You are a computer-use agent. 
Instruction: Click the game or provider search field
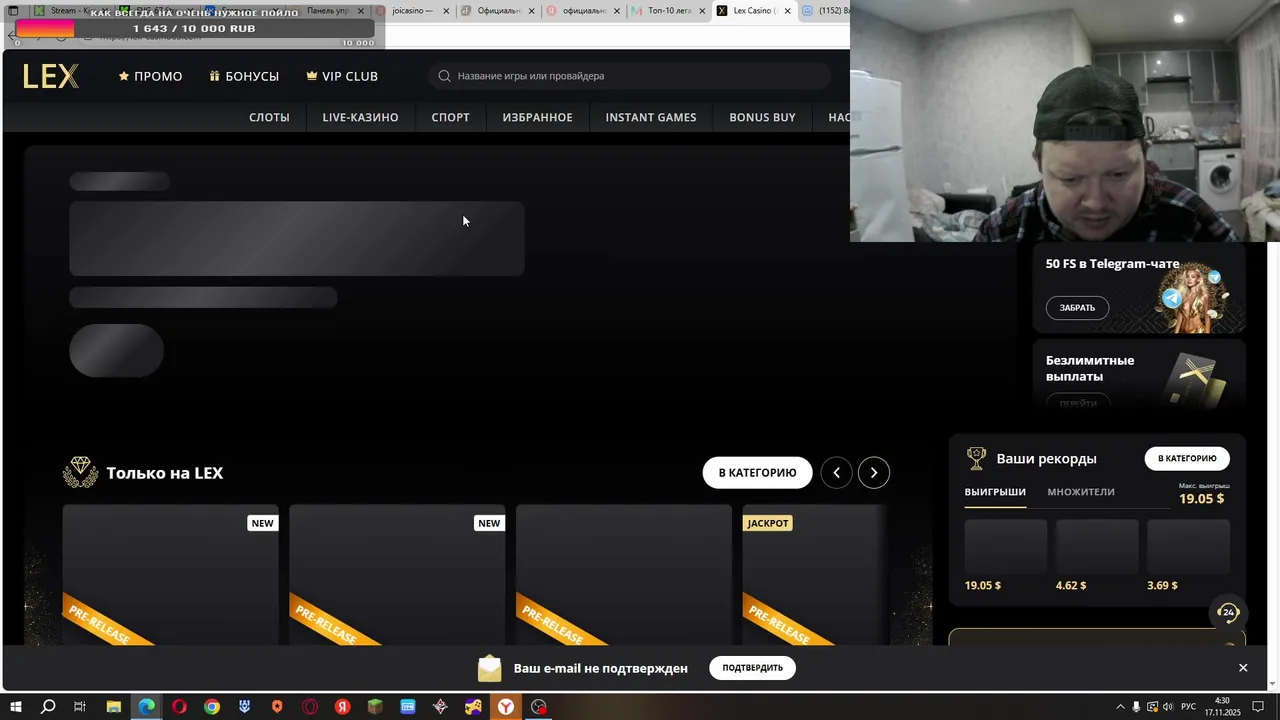[x=630, y=76]
